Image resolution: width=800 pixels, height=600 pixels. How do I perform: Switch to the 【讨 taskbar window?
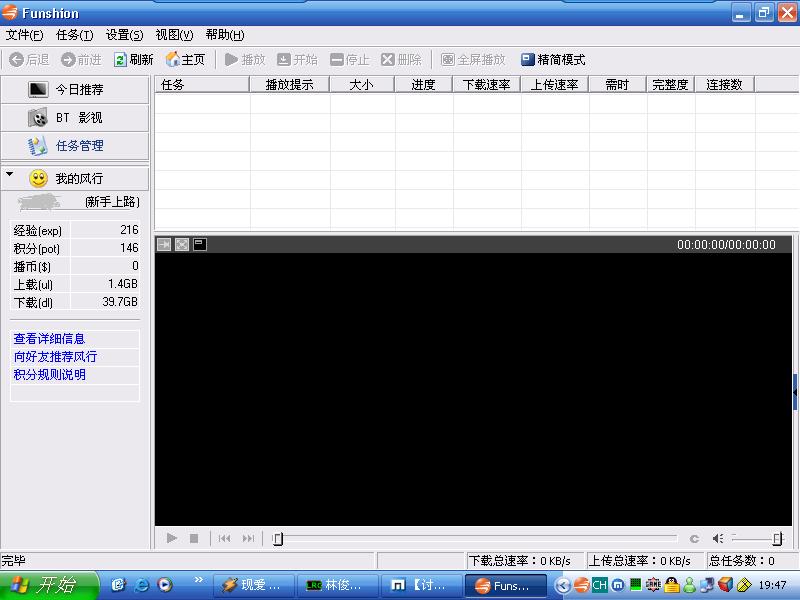421,585
